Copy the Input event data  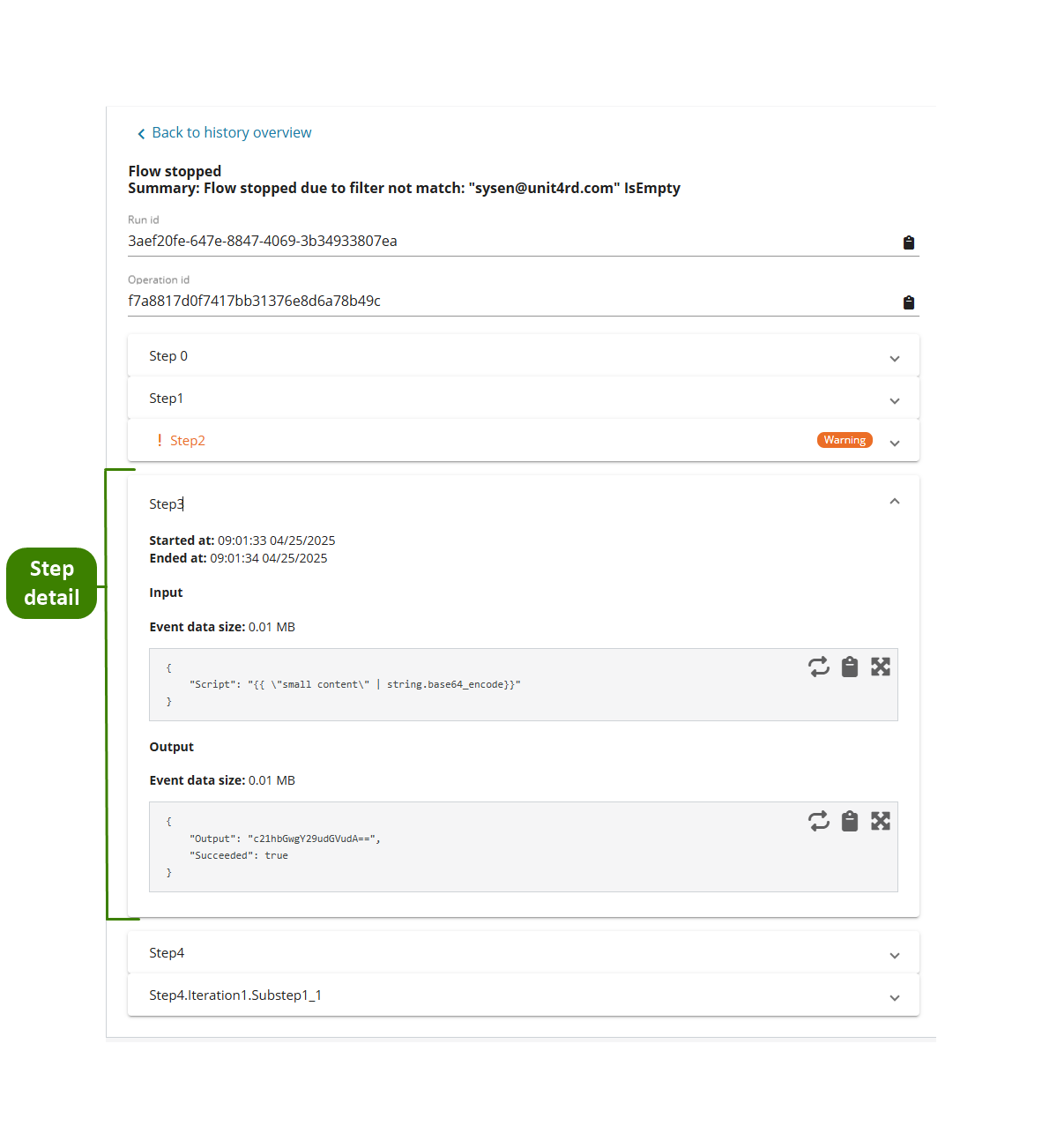pos(850,667)
